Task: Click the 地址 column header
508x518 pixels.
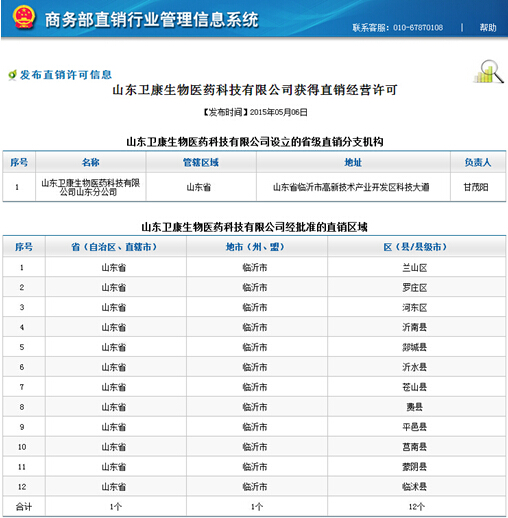Action: point(353,162)
